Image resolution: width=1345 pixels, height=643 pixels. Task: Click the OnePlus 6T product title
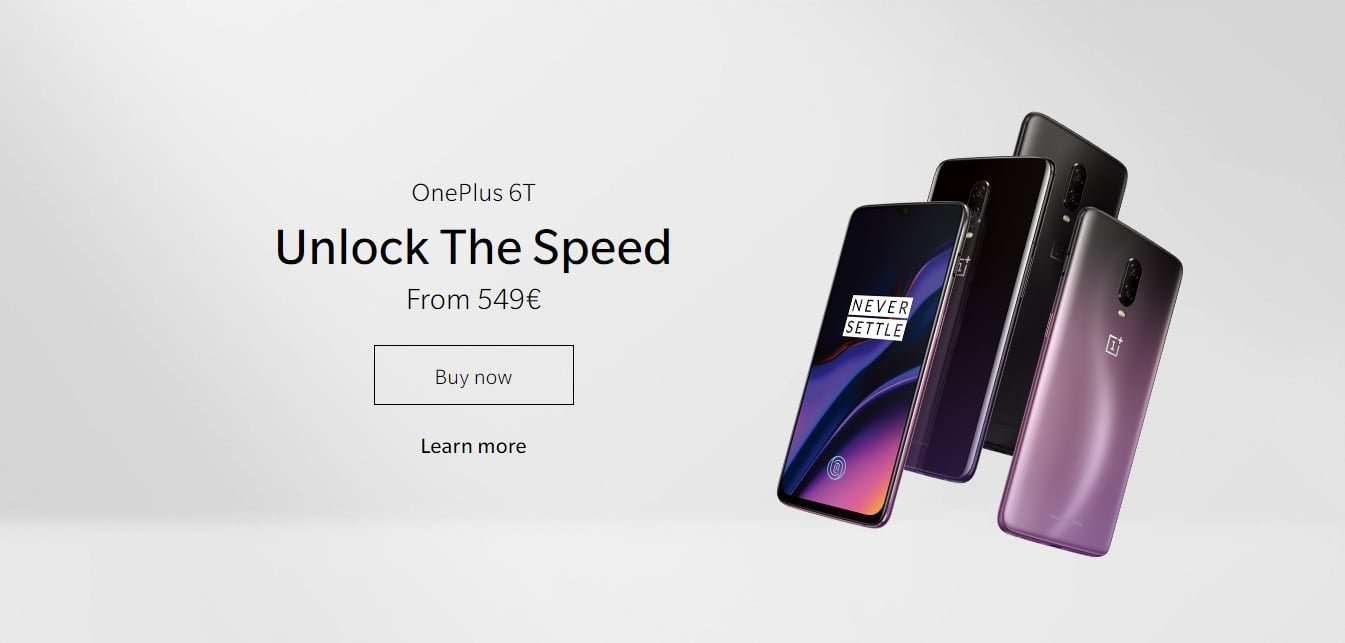click(473, 192)
